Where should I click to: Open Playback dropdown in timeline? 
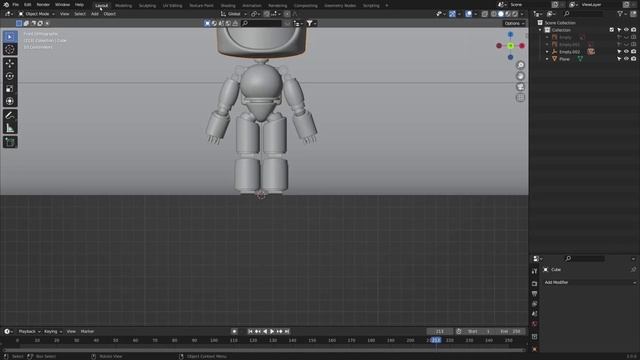click(29, 331)
